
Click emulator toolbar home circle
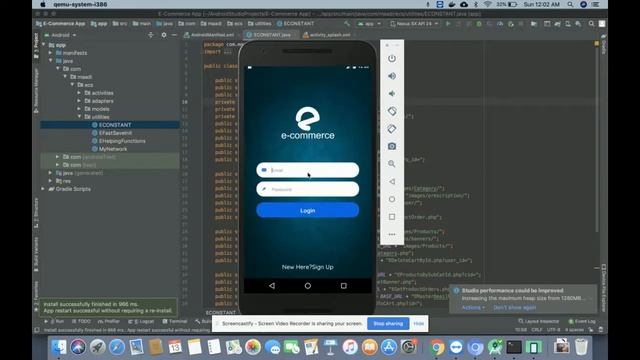coord(392,199)
